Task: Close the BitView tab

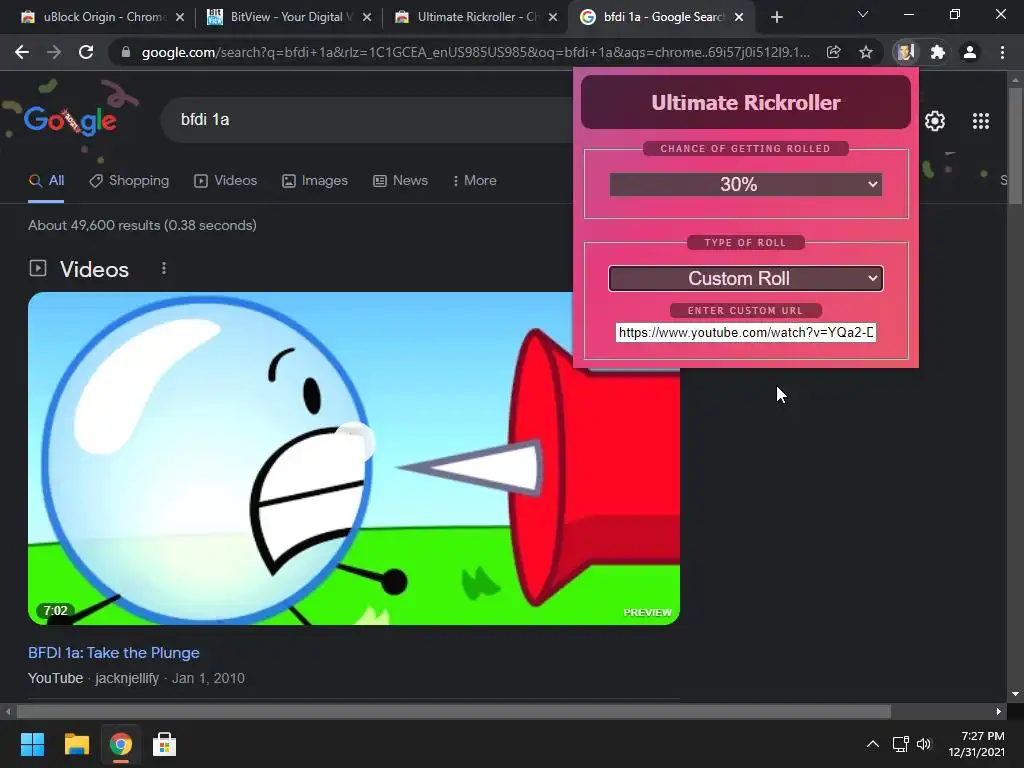Action: coord(367,18)
